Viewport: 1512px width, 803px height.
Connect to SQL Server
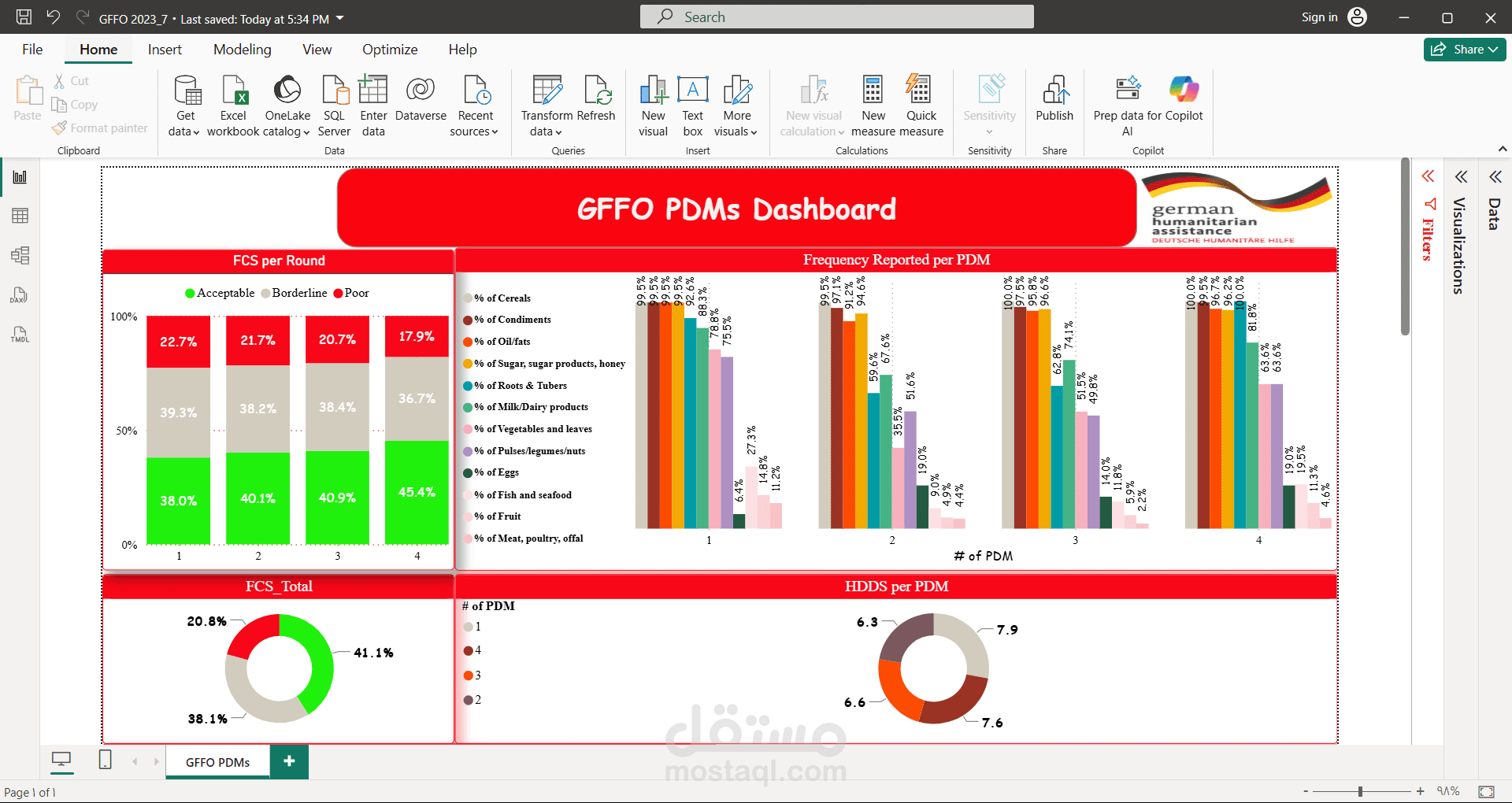pos(334,106)
